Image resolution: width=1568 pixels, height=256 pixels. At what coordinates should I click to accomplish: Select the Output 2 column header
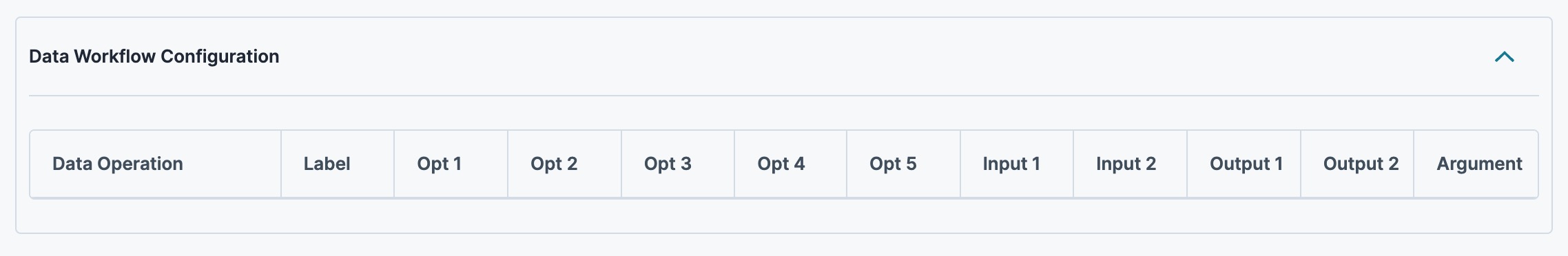click(1357, 164)
